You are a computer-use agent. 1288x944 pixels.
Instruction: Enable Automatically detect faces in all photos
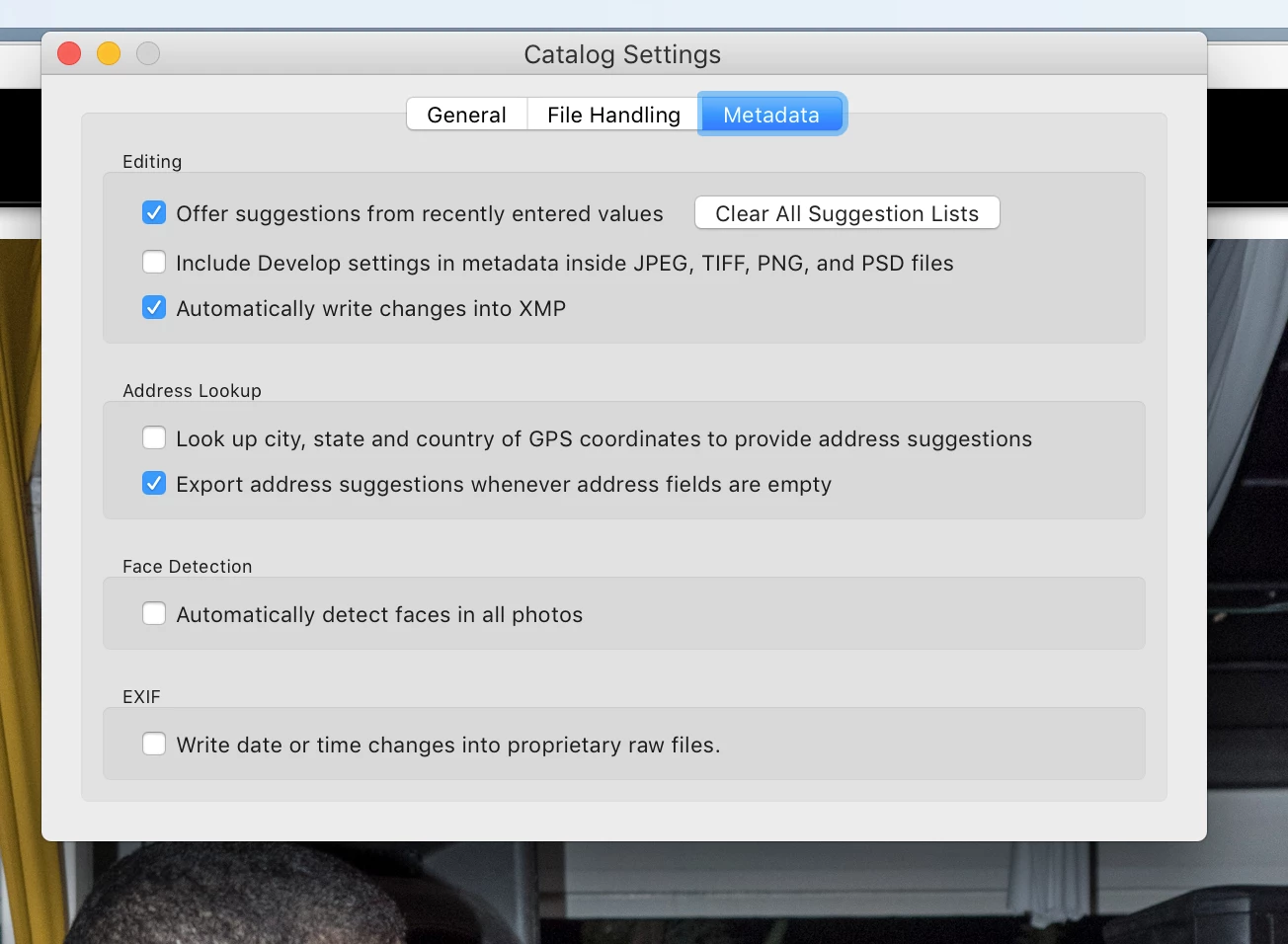point(154,613)
